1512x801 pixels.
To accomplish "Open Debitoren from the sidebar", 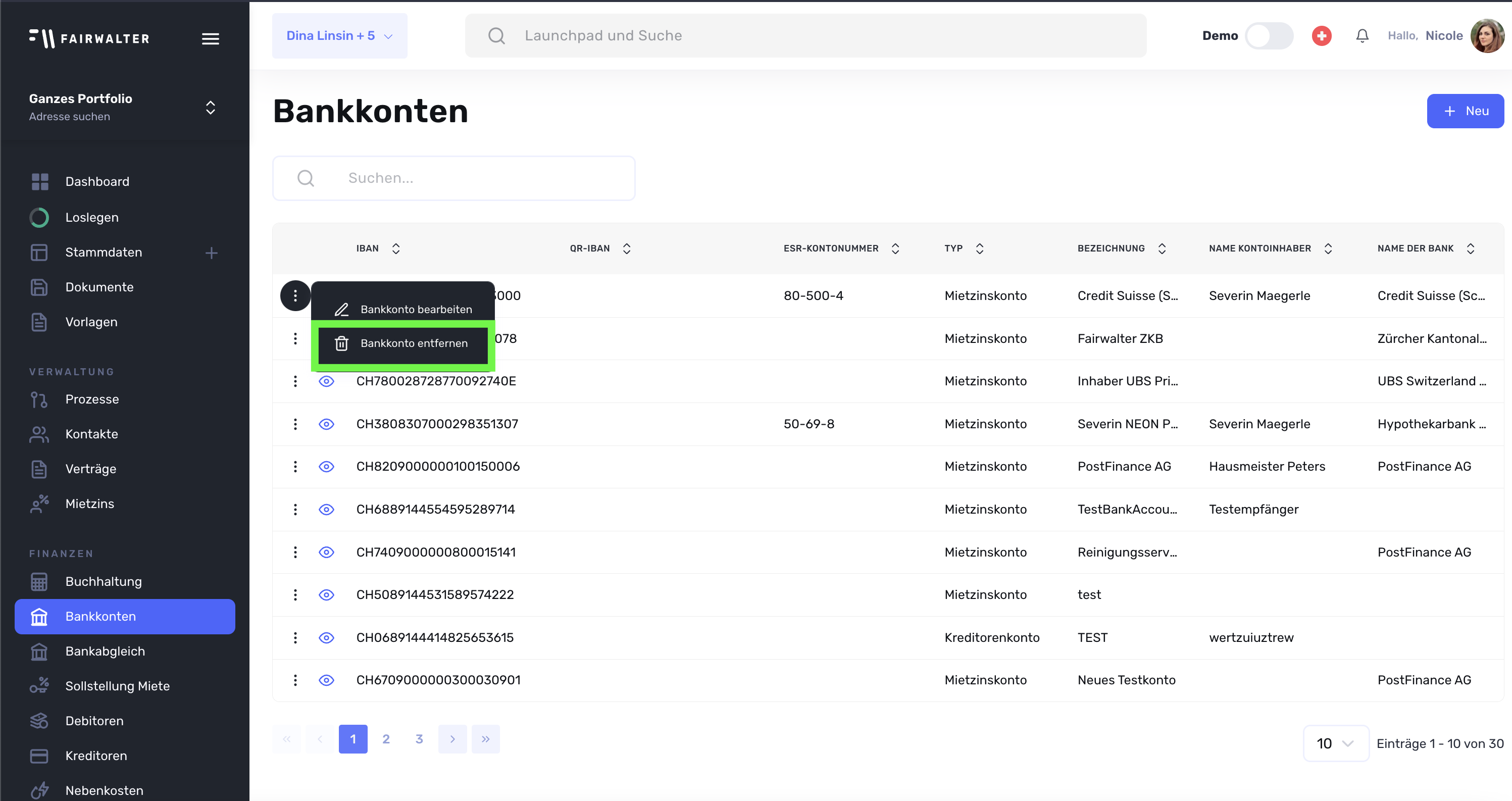I will click(94, 721).
